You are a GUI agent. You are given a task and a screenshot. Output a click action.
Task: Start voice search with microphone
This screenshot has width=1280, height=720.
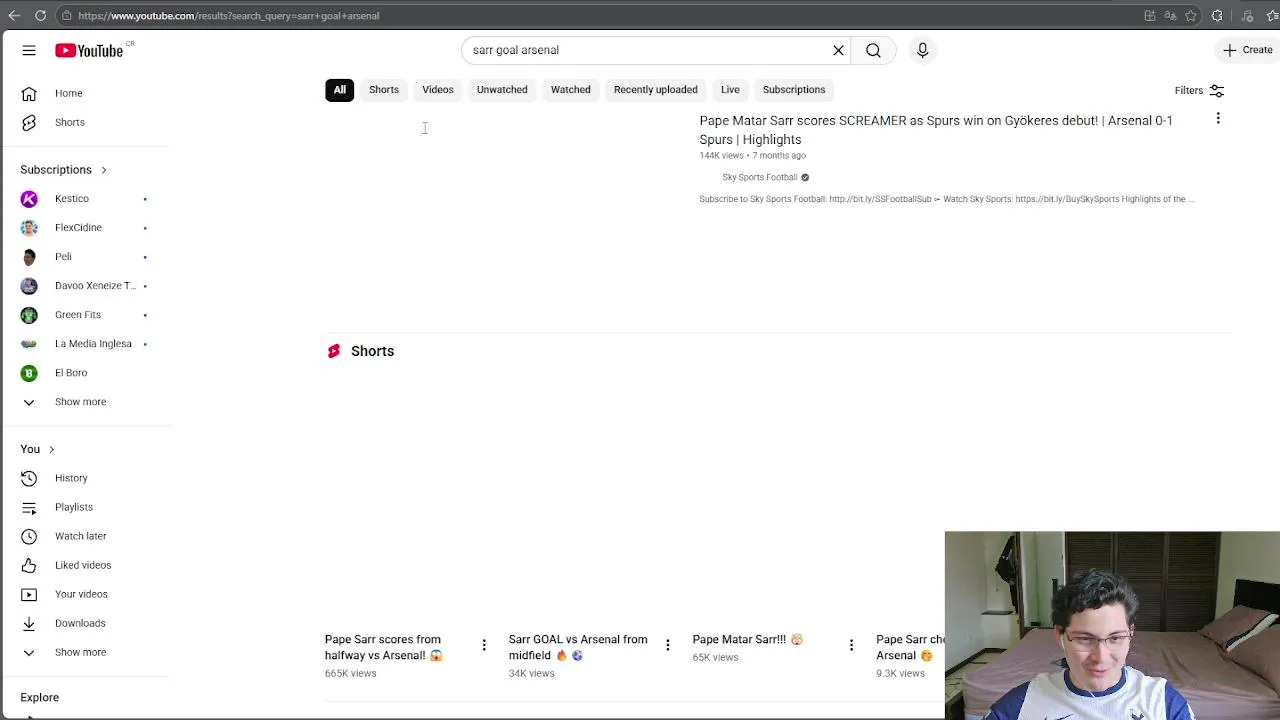click(x=922, y=50)
